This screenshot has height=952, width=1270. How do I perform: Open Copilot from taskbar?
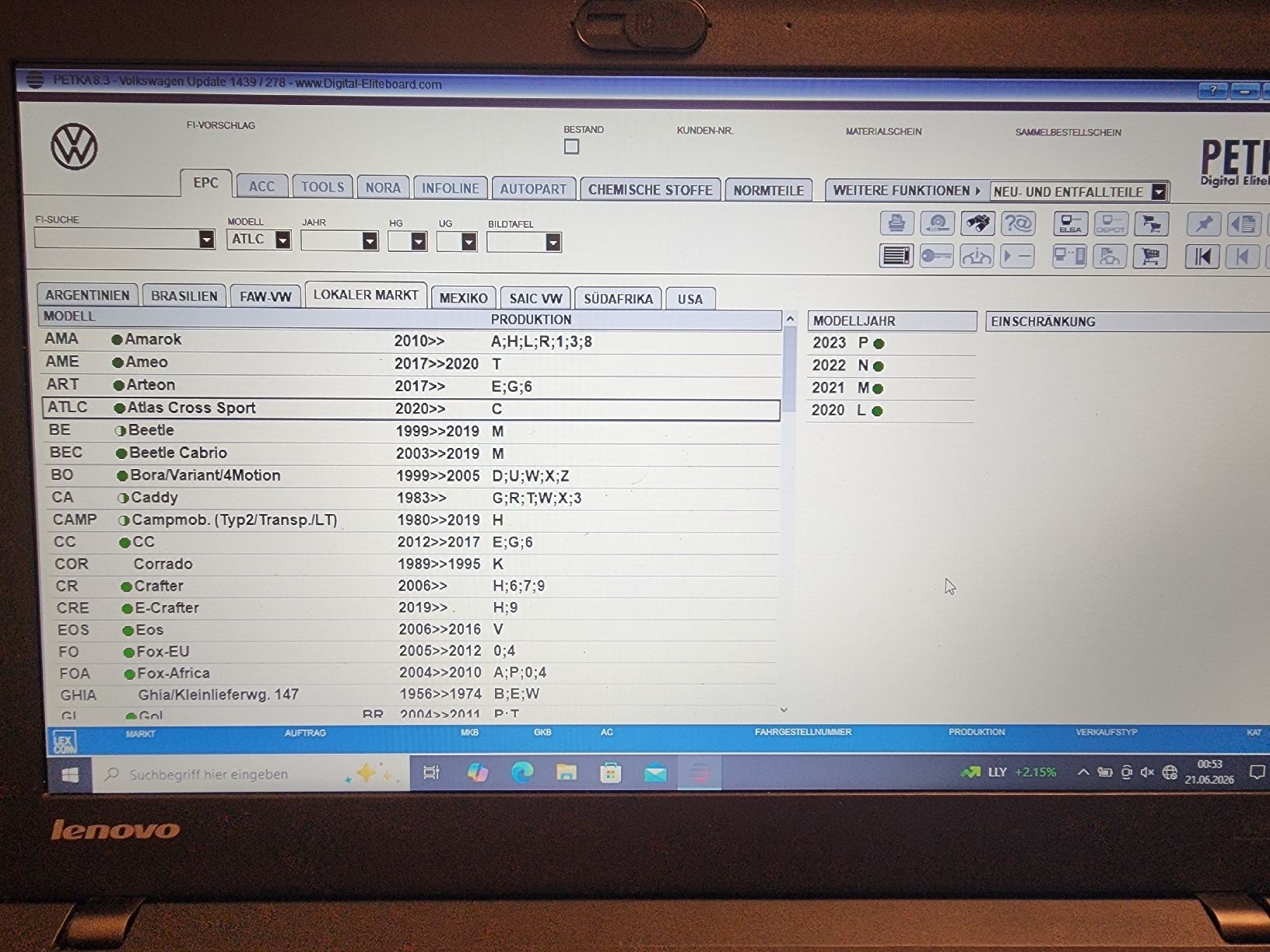click(477, 772)
